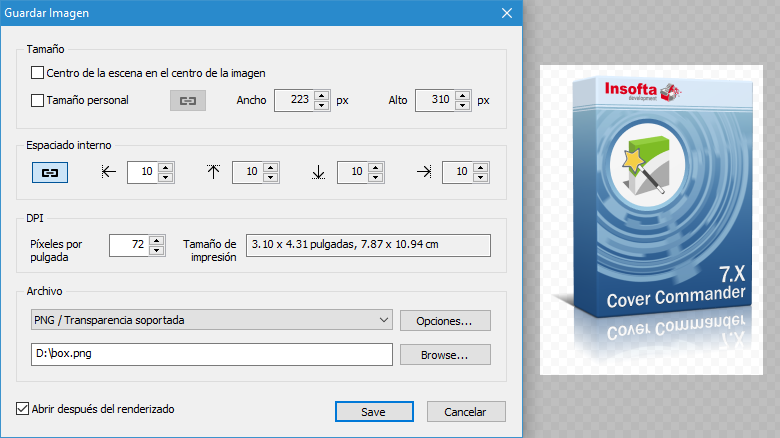Decrease right padding with down arrow
The width and height of the screenshot is (780, 438).
[481, 178]
